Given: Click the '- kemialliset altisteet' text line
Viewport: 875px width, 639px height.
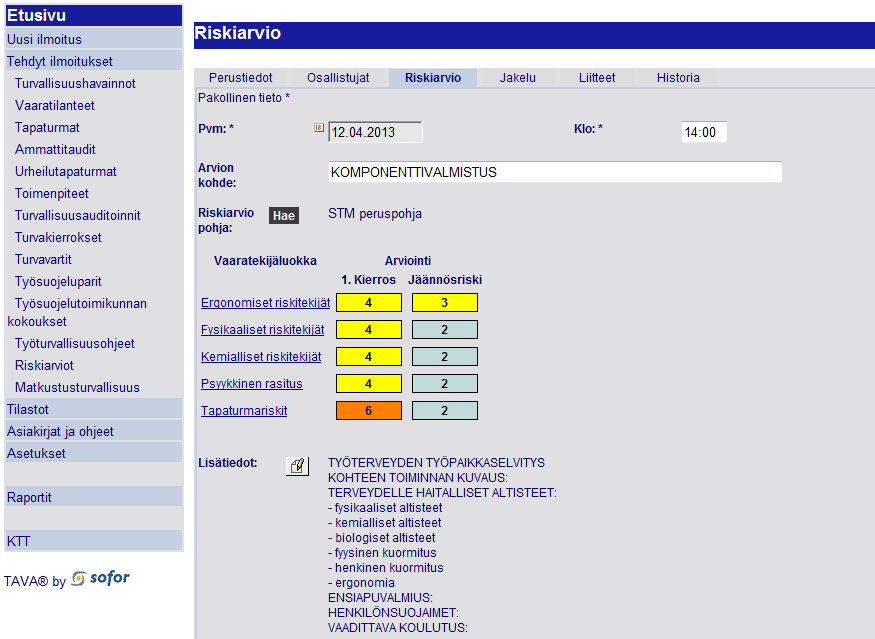Looking at the screenshot, I should [x=384, y=523].
